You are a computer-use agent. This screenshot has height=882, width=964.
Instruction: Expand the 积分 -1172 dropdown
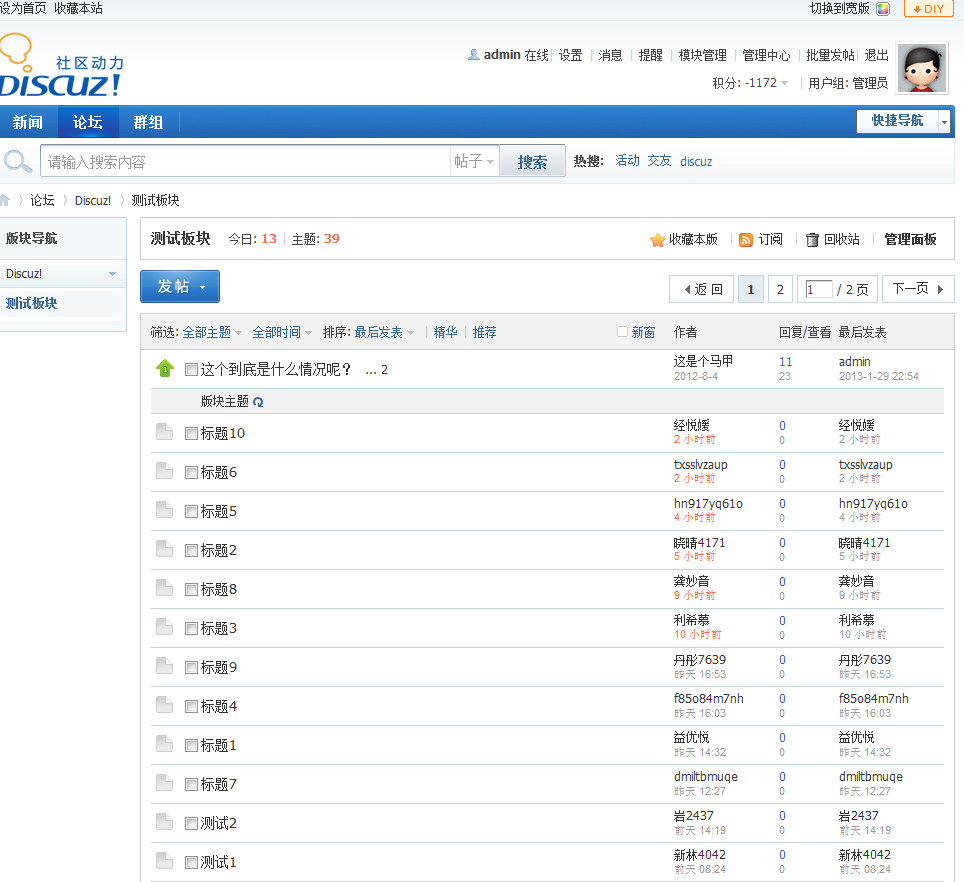click(749, 83)
